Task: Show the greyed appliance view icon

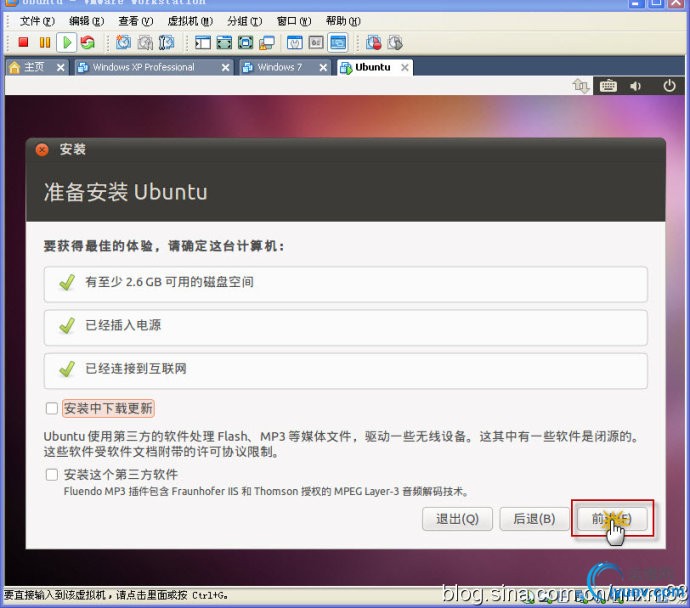Action: coord(316,42)
